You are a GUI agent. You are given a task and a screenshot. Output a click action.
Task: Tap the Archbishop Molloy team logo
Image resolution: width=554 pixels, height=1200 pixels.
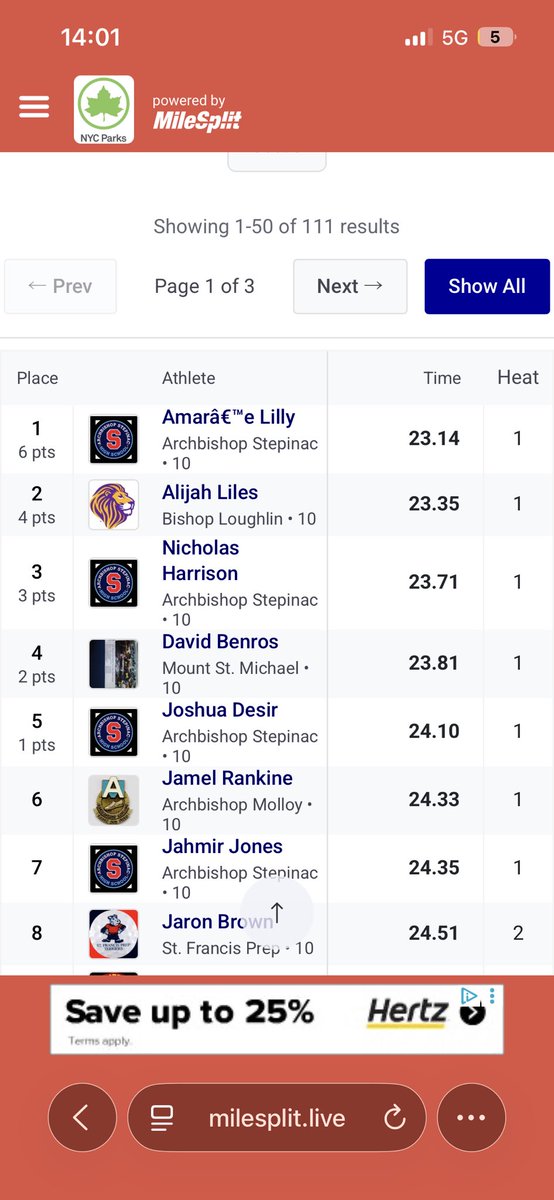pyautogui.click(x=113, y=800)
